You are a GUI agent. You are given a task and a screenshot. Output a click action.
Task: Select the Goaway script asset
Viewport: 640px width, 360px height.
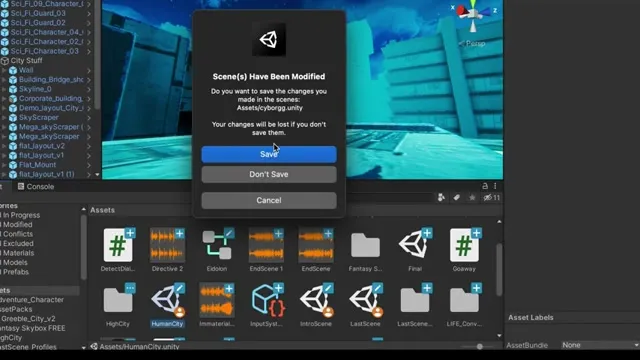point(464,245)
